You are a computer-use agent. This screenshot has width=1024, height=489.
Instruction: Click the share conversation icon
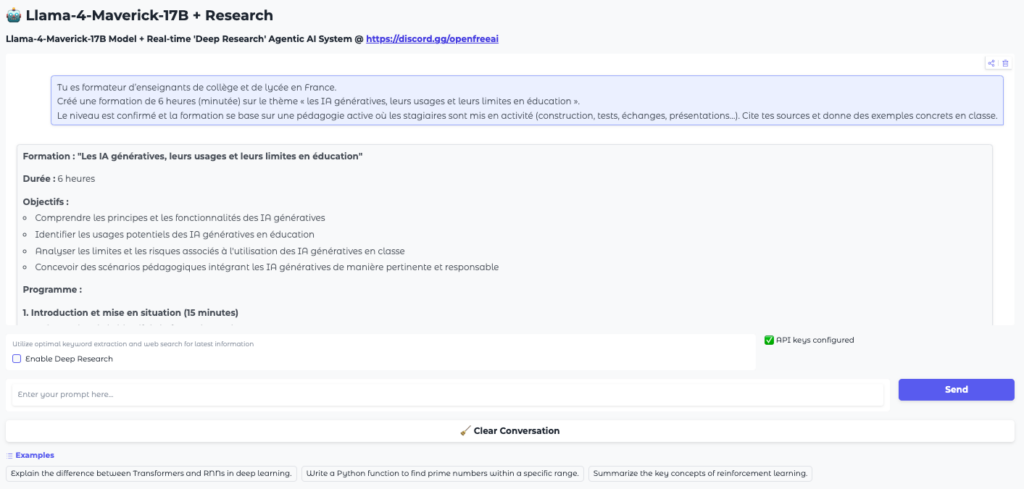coord(991,63)
